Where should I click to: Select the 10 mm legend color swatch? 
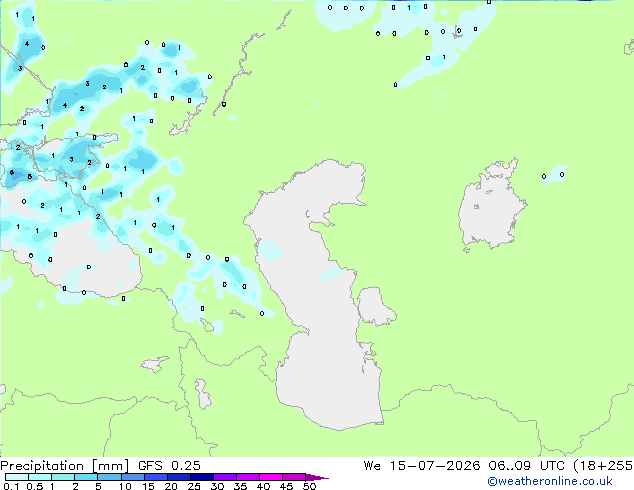click(x=132, y=477)
